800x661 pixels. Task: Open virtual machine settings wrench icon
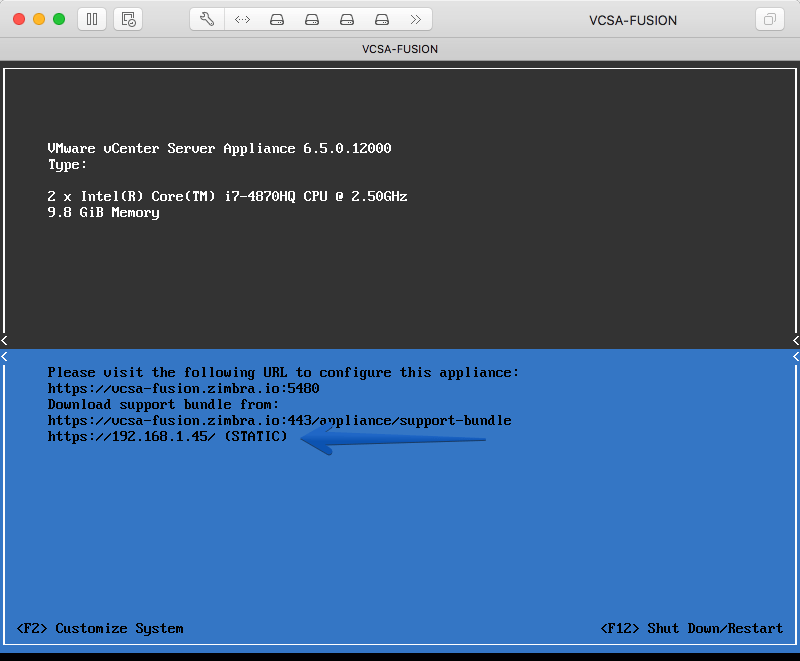[x=207, y=19]
